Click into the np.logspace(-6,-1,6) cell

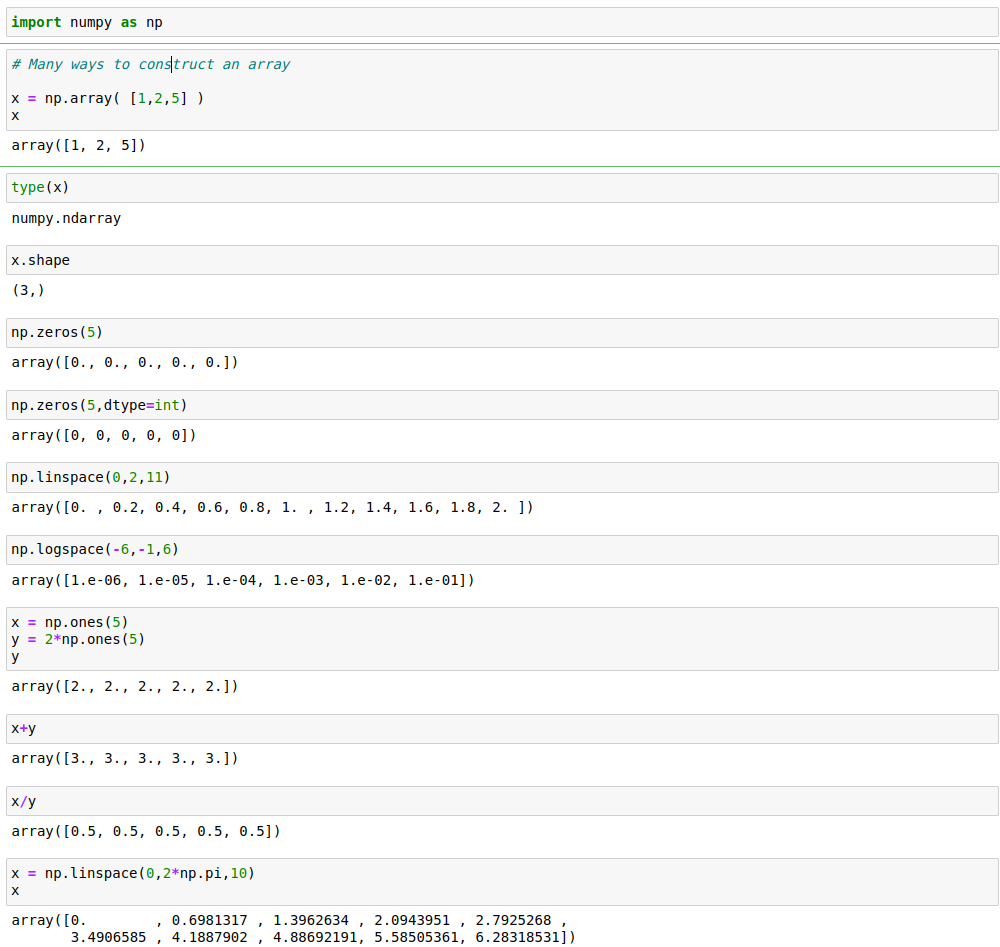(500, 549)
